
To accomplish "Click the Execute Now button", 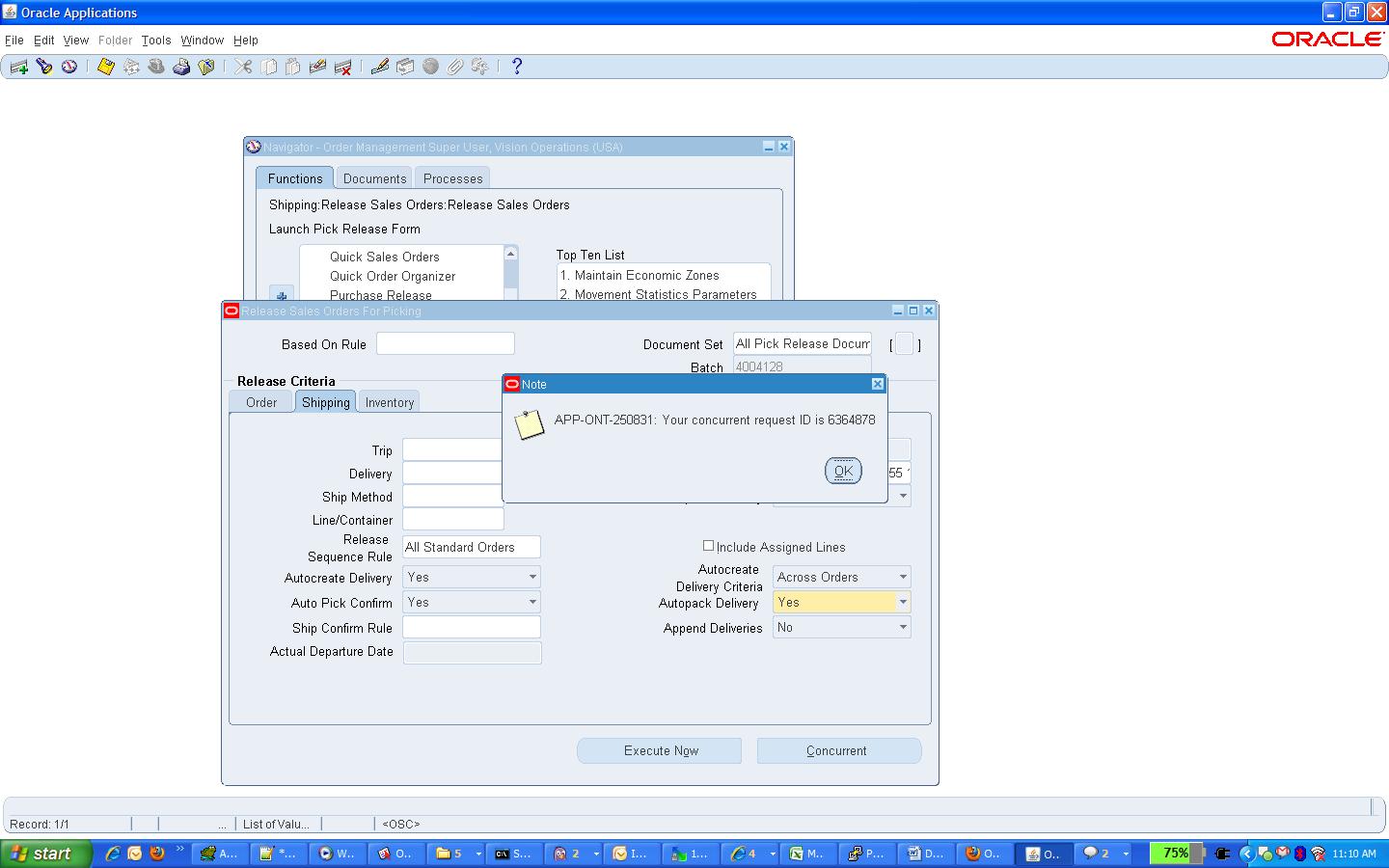I will pyautogui.click(x=661, y=750).
